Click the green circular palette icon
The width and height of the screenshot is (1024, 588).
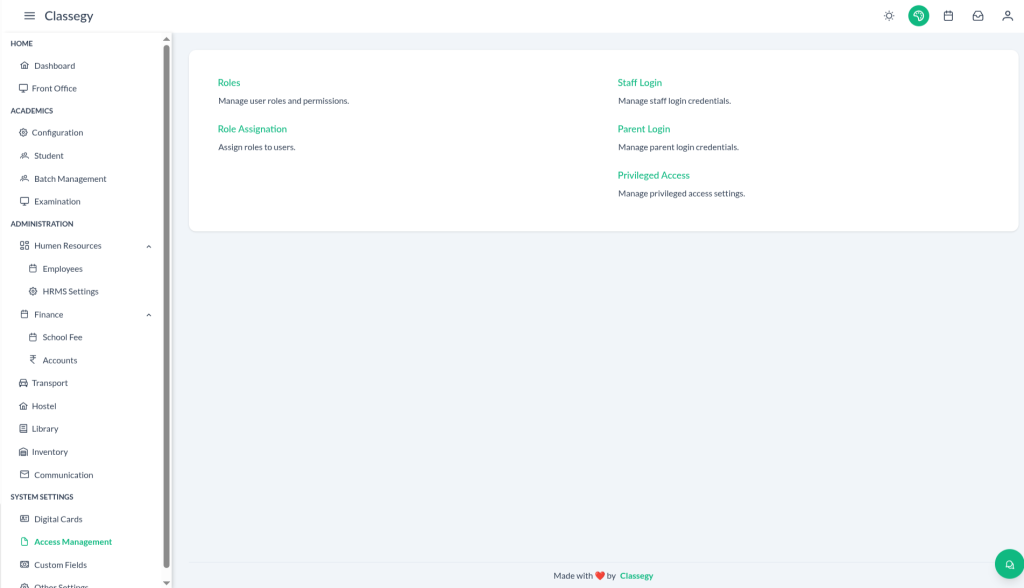point(918,16)
